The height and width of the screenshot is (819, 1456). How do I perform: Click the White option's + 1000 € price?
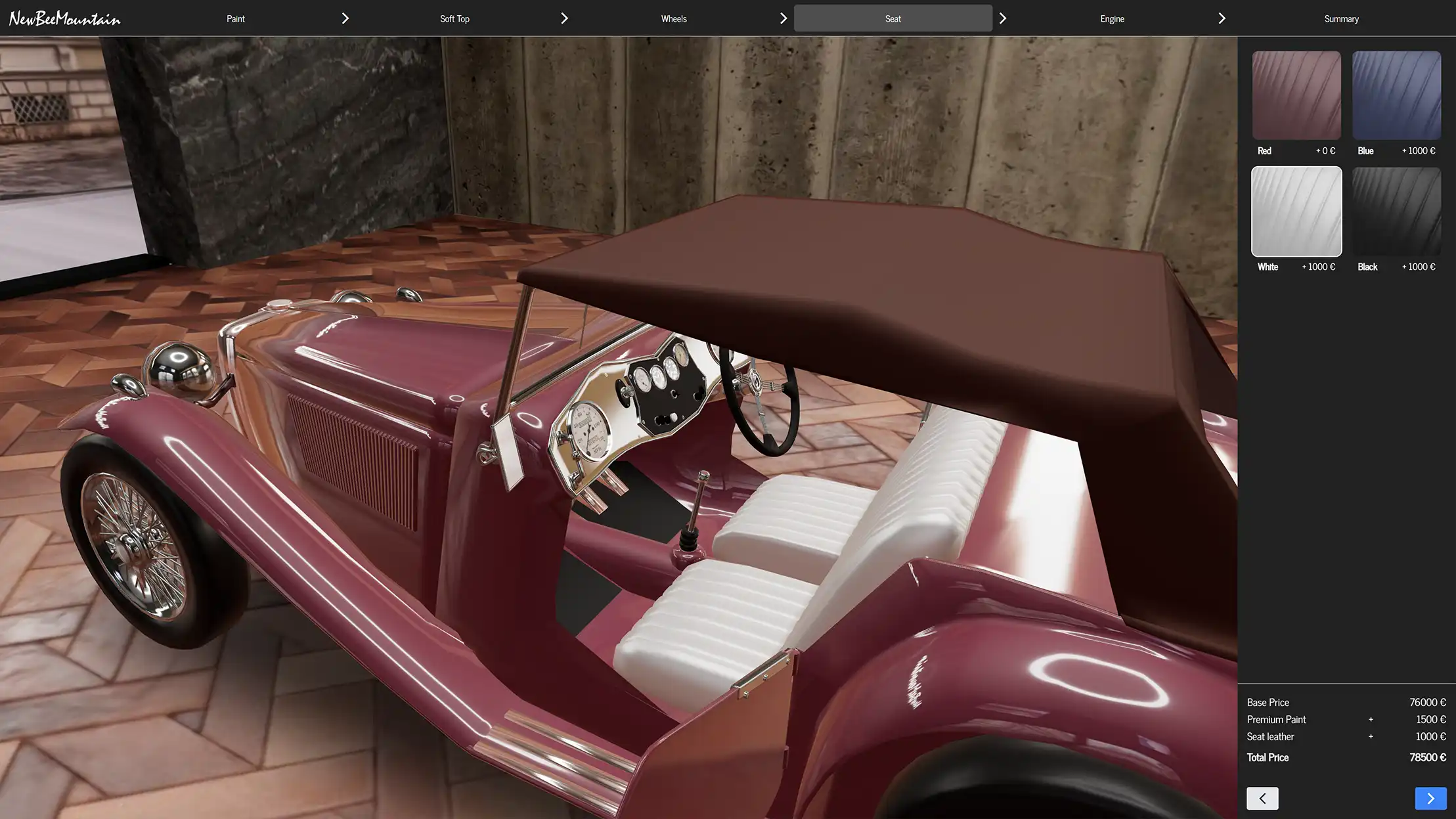[1318, 267]
